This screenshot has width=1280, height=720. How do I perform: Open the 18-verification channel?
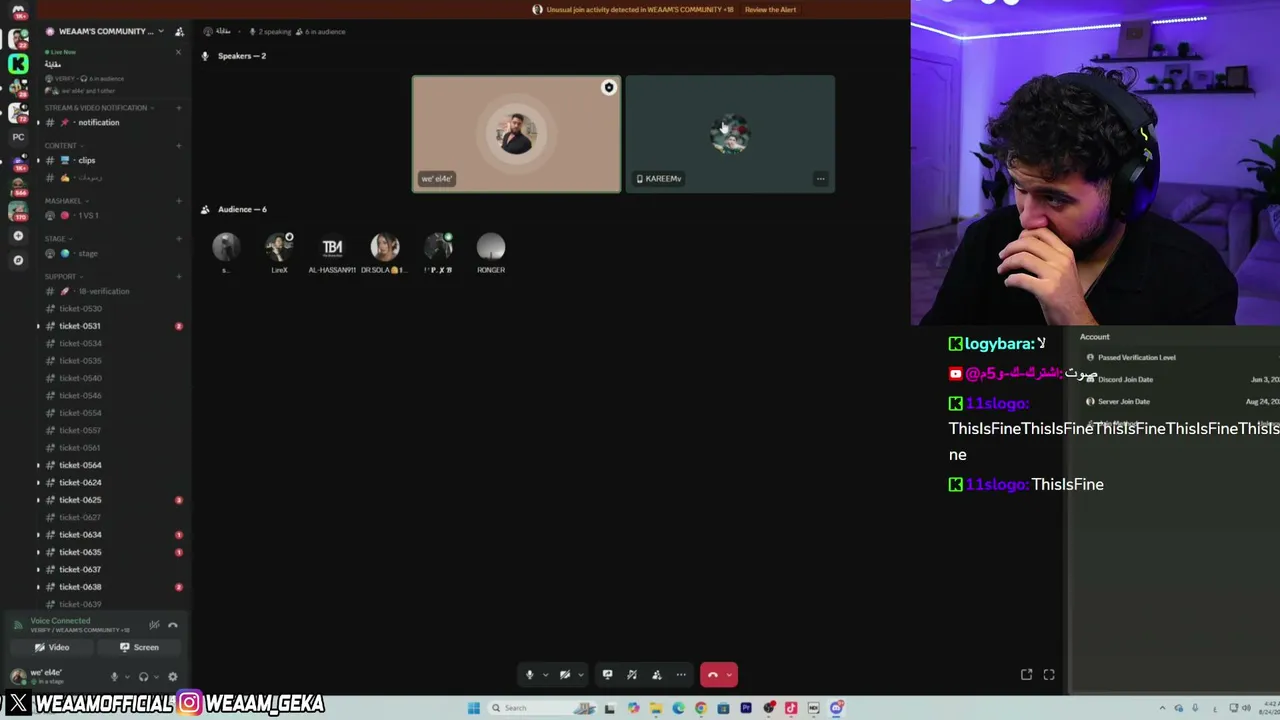(112, 292)
